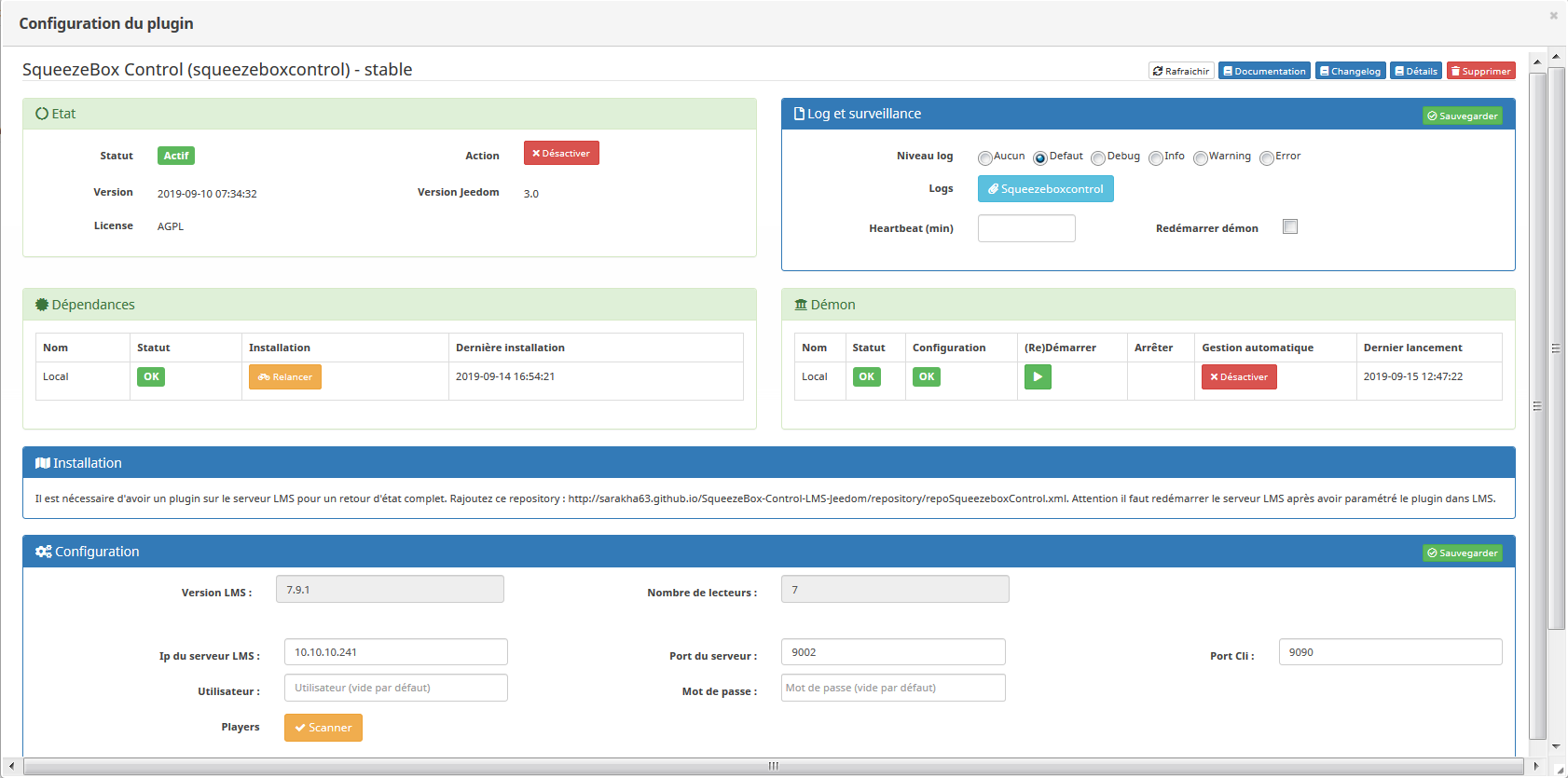Click the vertical scrollbar down arrow
Image resolution: width=1568 pixels, height=778 pixels.
[1556, 746]
